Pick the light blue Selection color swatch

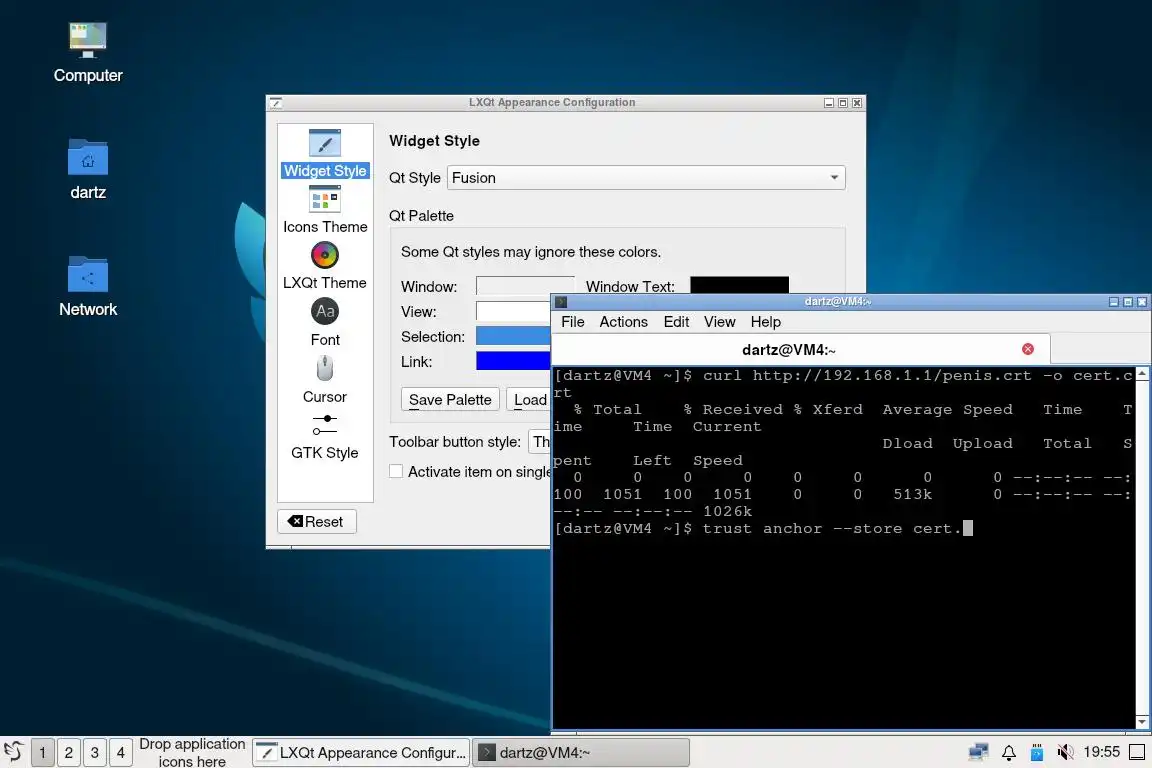[513, 336]
